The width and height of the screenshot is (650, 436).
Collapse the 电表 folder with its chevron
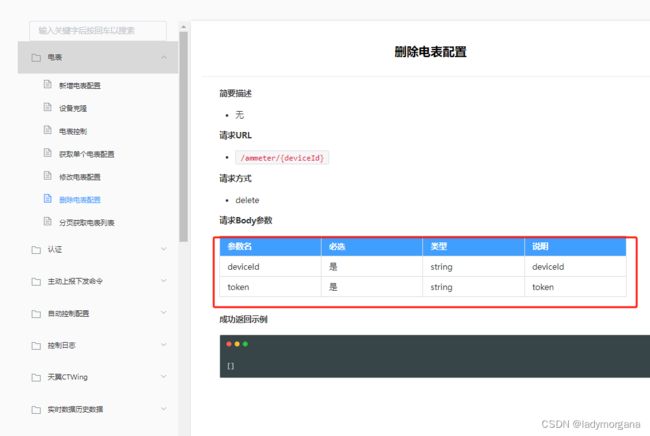tap(164, 57)
